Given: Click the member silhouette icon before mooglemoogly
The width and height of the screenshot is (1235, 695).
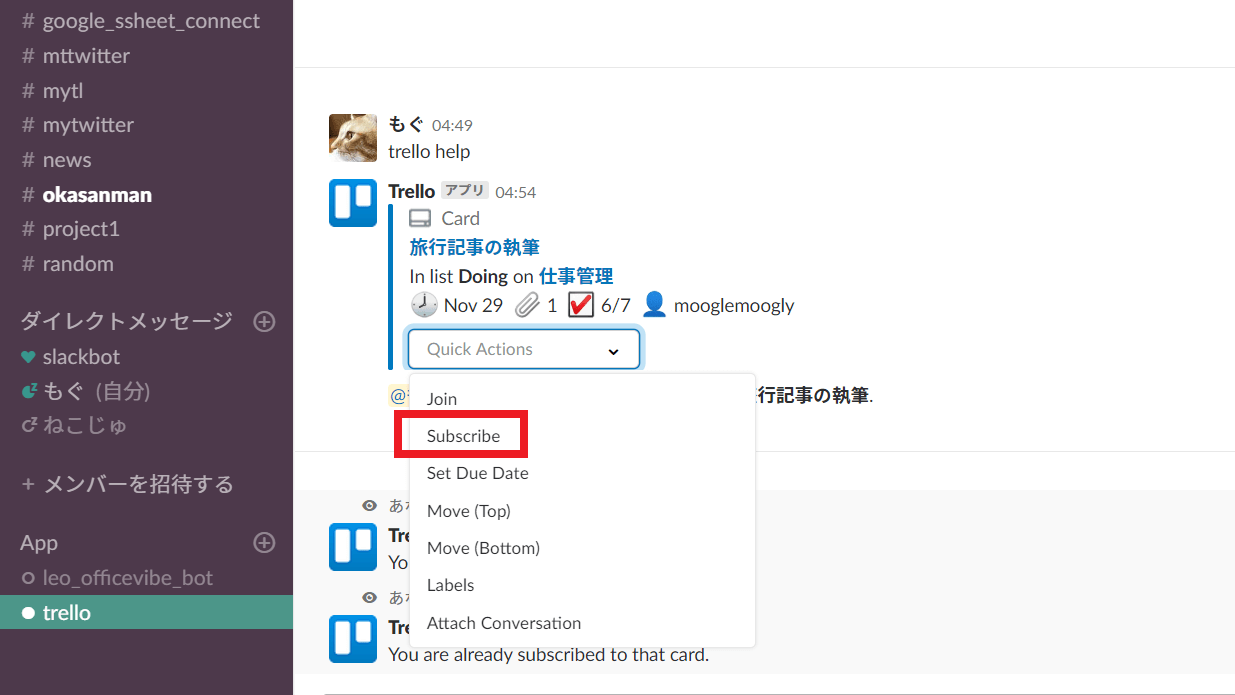Looking at the screenshot, I should click(x=654, y=305).
